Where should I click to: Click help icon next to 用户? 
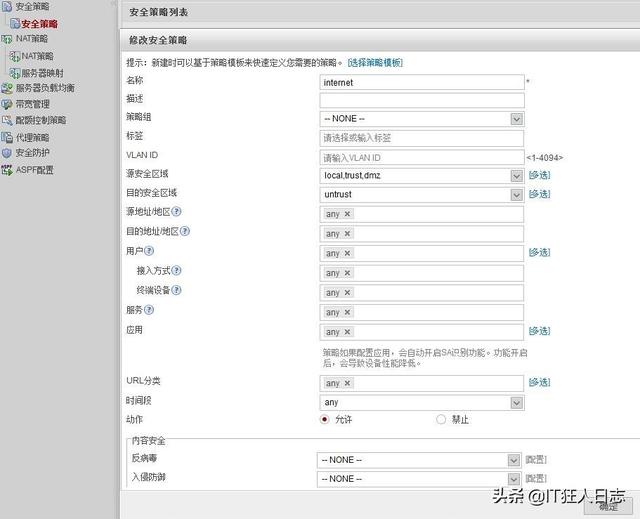[x=149, y=251]
